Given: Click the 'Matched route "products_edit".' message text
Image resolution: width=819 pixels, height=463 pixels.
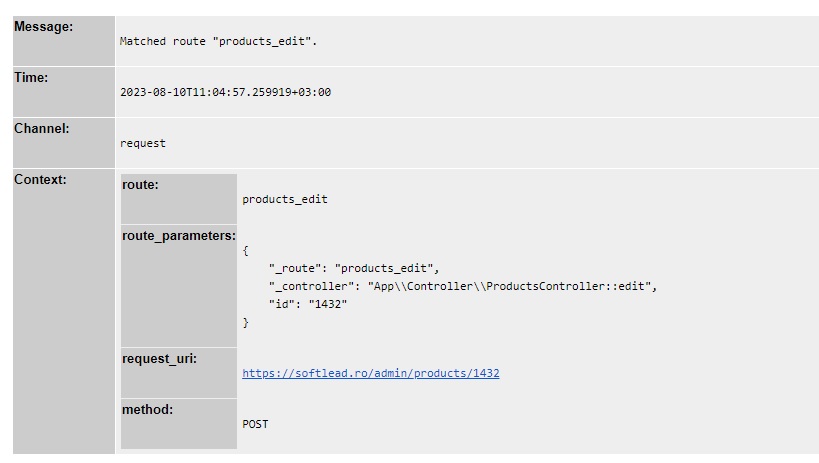Looking at the screenshot, I should [x=218, y=41].
